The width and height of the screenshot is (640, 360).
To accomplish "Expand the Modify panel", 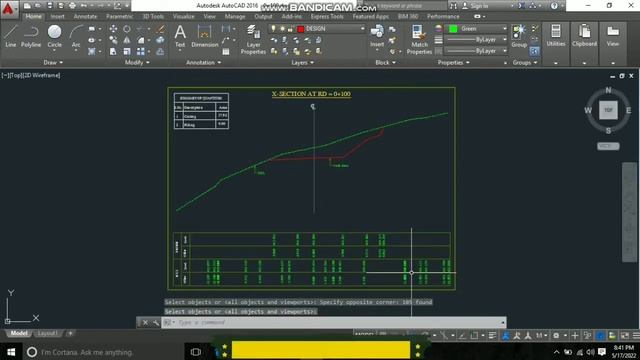I will 137,62.
